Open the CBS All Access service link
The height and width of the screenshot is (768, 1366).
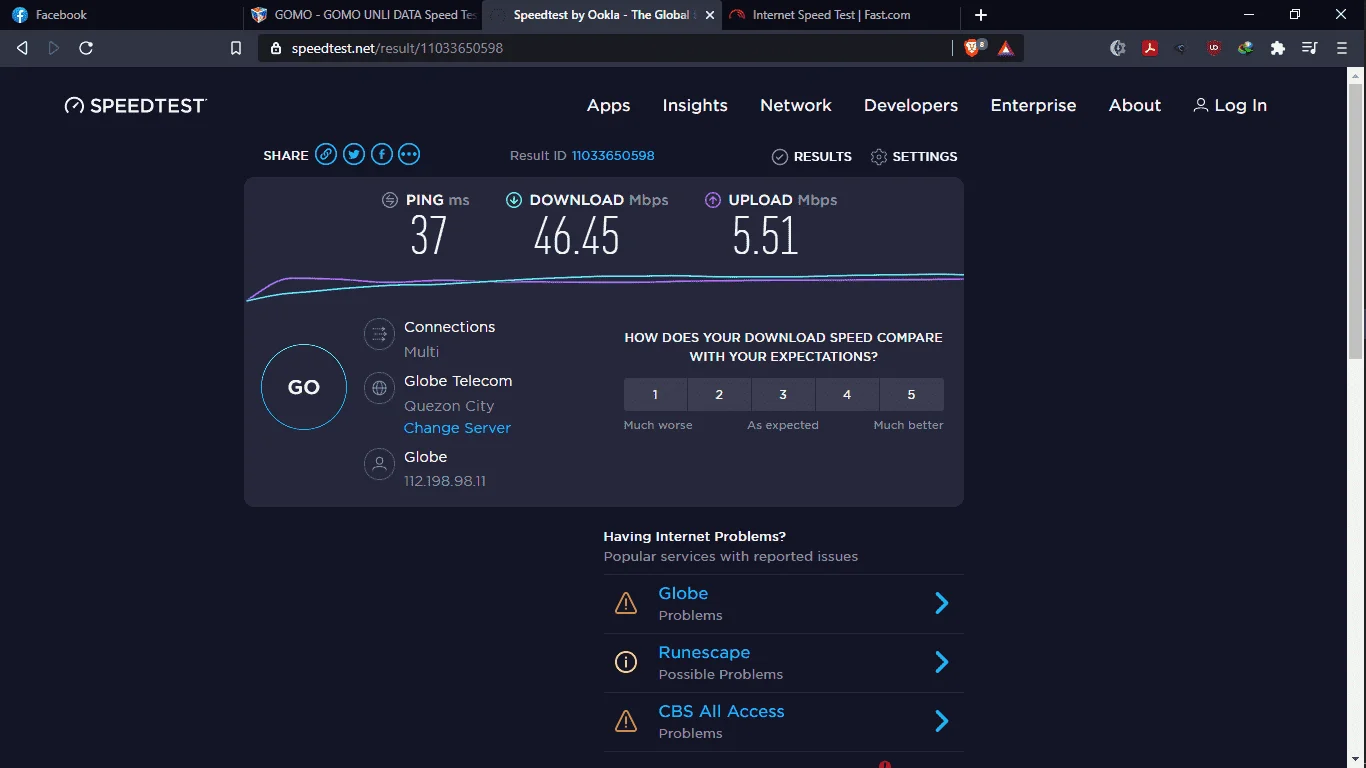pos(721,712)
